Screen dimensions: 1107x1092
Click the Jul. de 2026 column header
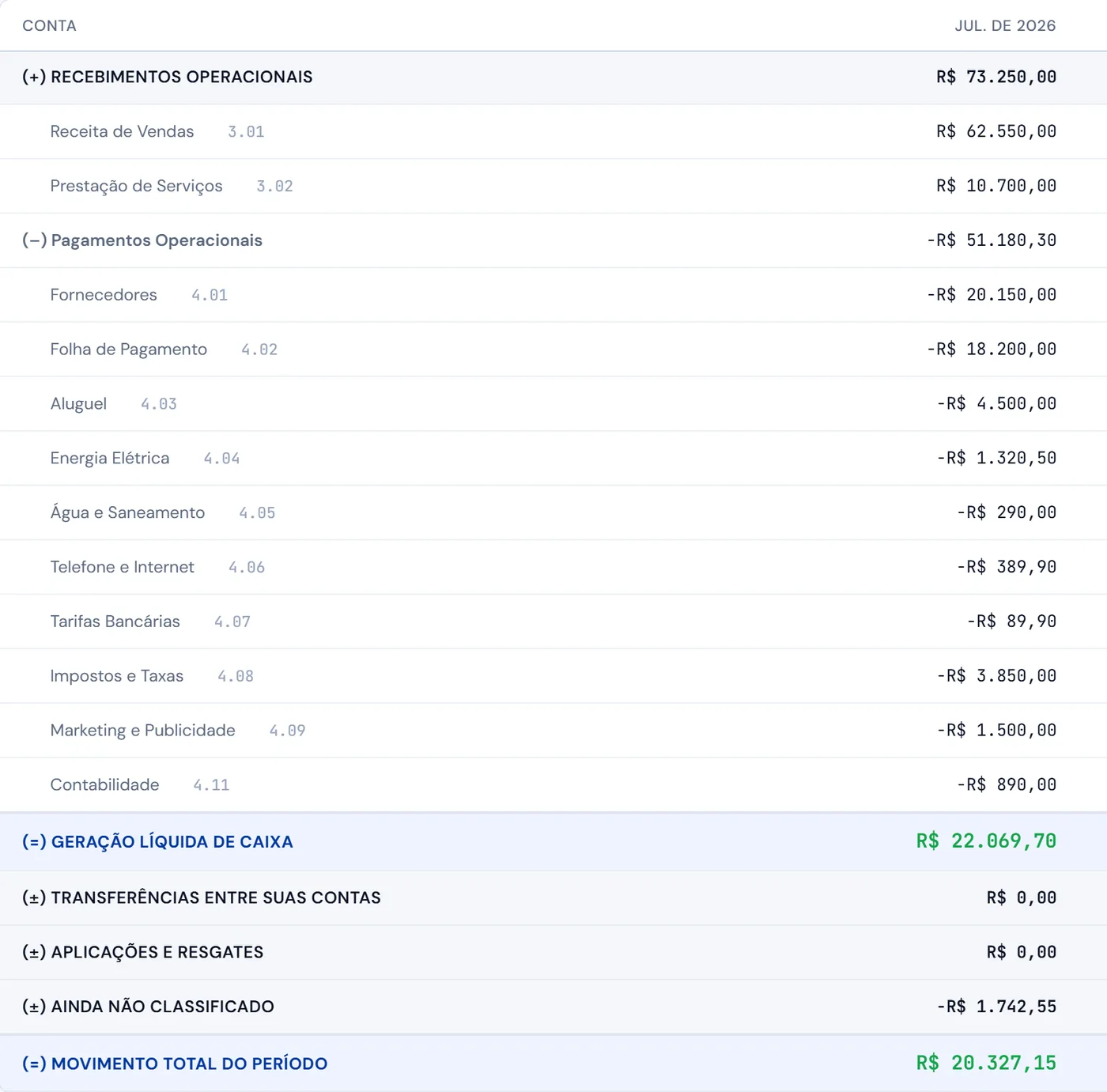tap(1005, 26)
